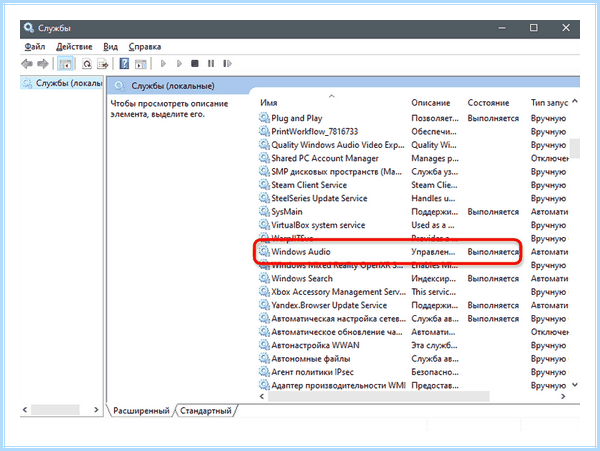Screen dimensions: 600x451
Task: Click gear icon of Plug and Play
Action: [264, 117]
